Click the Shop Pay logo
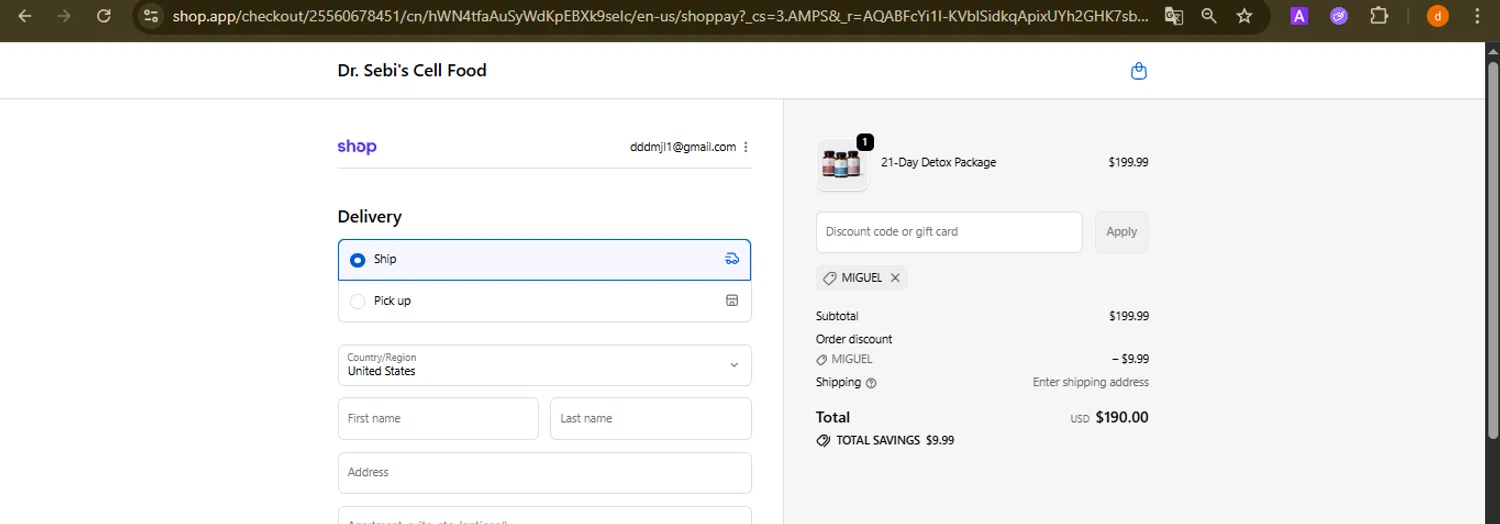The image size is (1500, 524). [357, 147]
